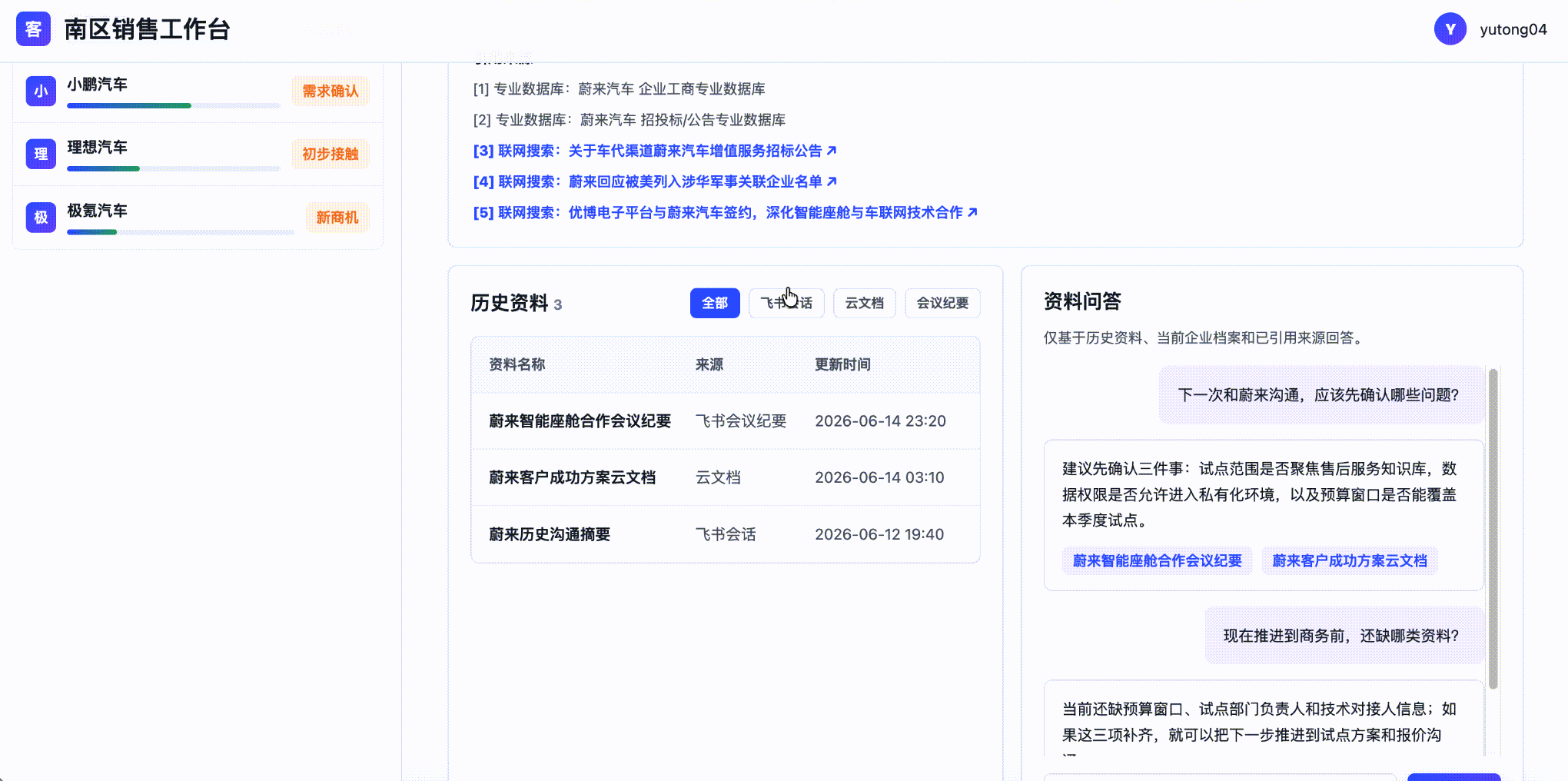This screenshot has width=1568, height=781.
Task: Click the 更新时间 column header
Action: (x=842, y=364)
